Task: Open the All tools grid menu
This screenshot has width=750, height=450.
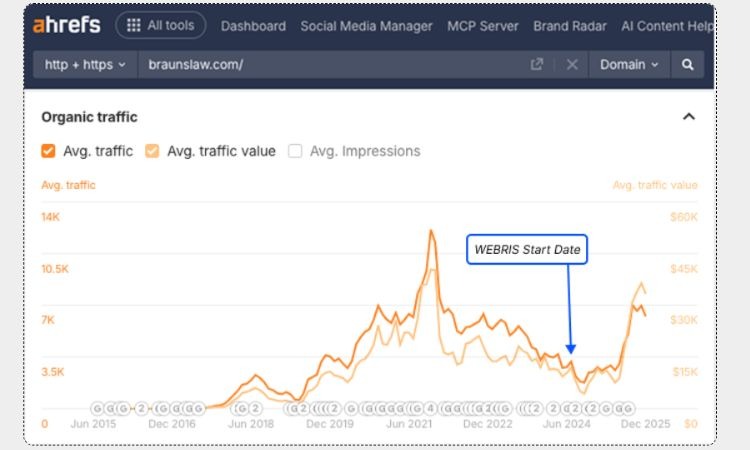Action: (x=161, y=26)
